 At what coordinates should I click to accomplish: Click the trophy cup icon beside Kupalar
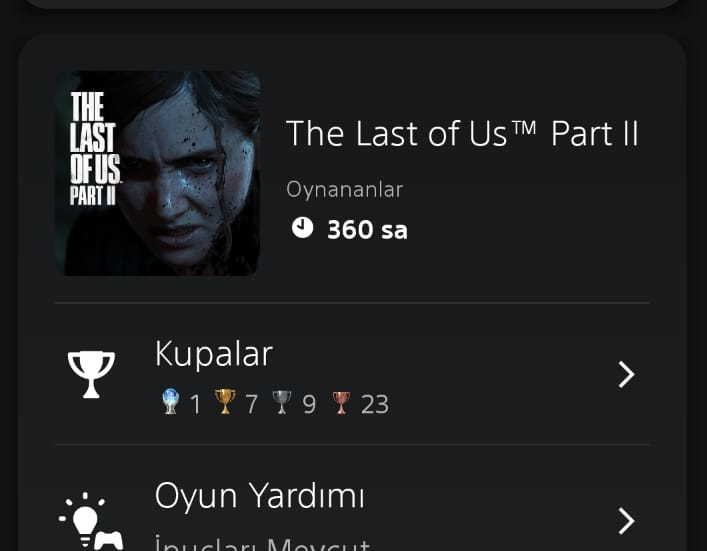[91, 374]
